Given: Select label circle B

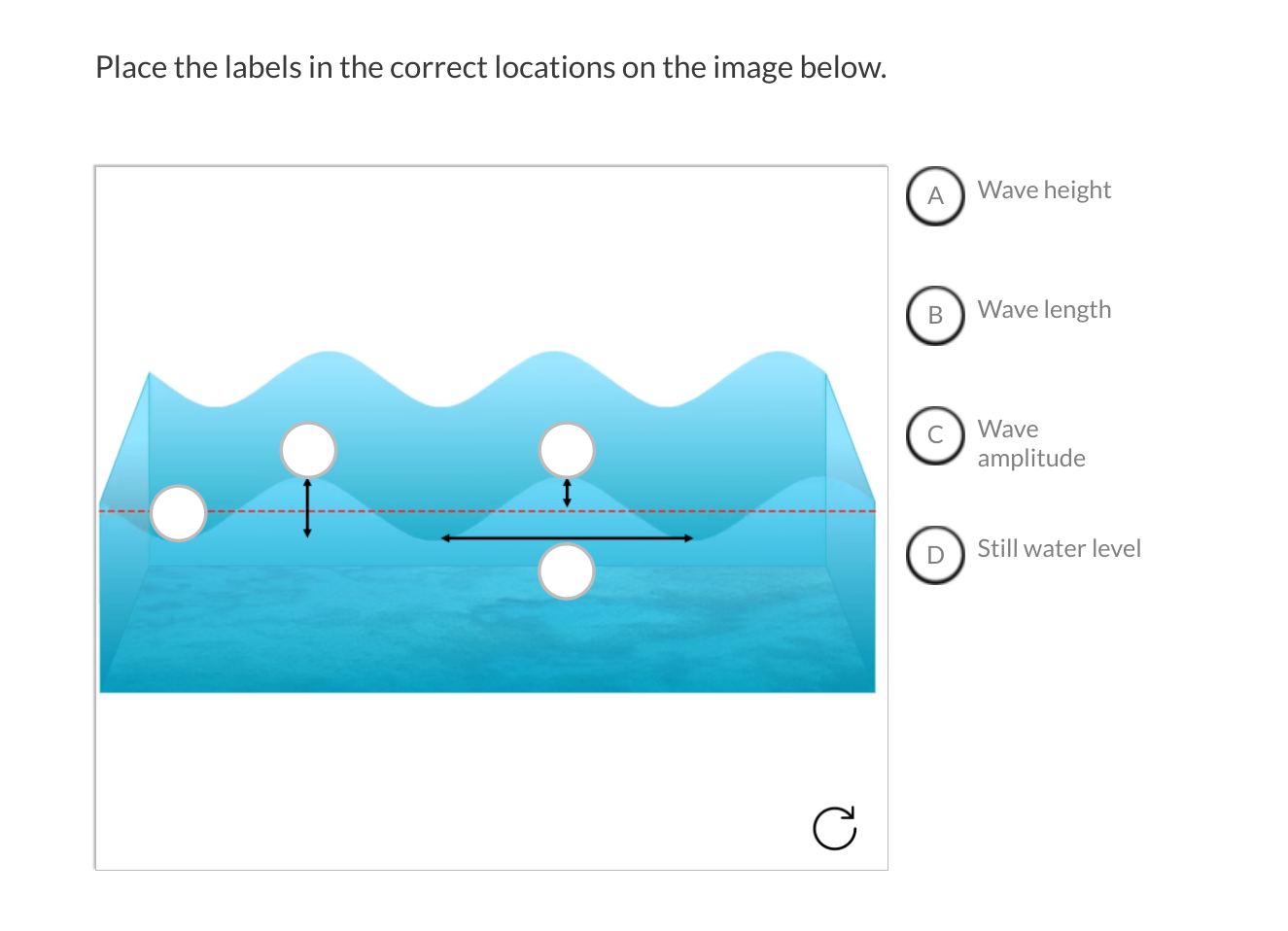Looking at the screenshot, I should tap(935, 315).
